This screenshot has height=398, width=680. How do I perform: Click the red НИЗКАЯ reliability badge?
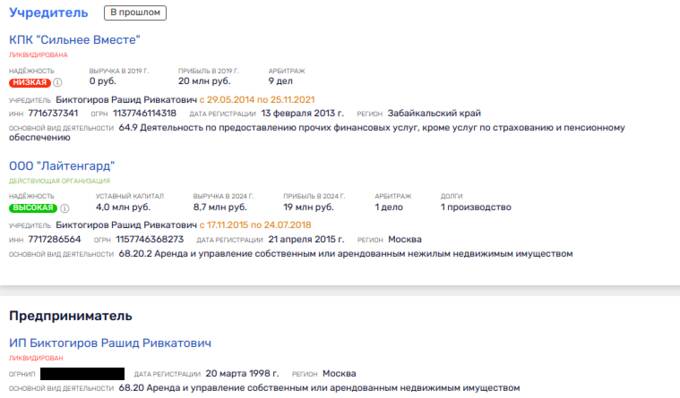(30, 82)
